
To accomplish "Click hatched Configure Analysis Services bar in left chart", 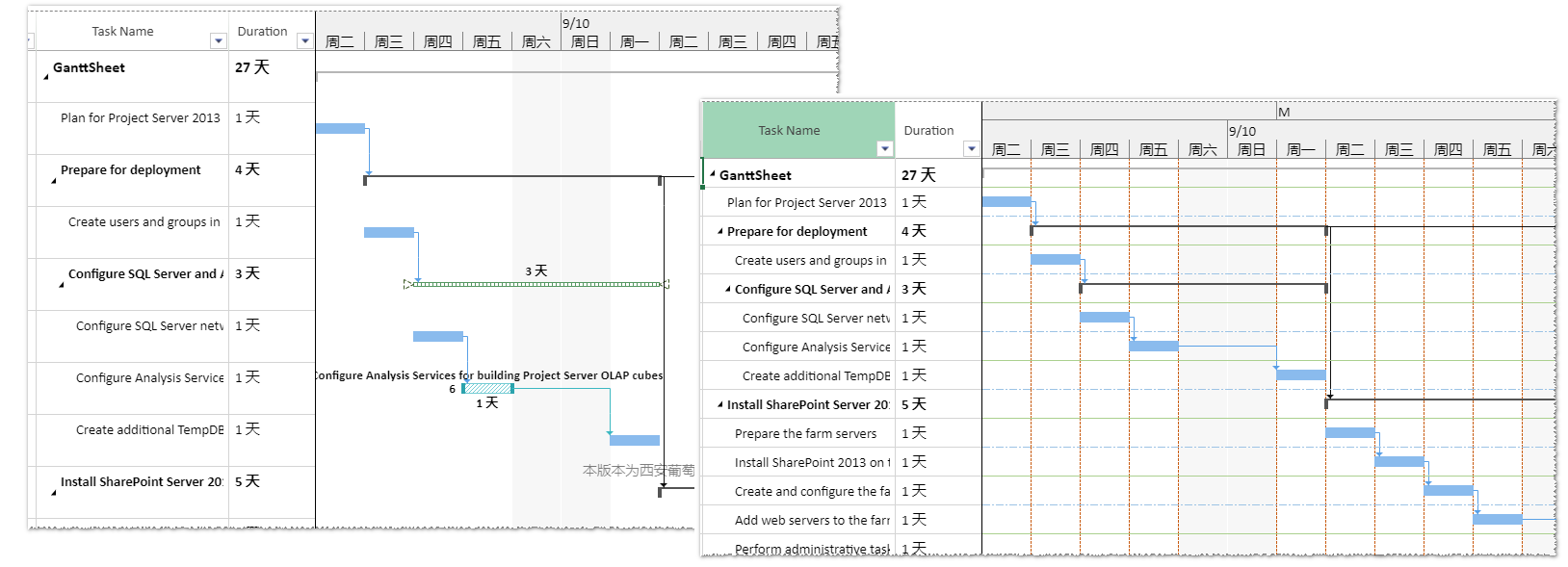I will pos(487,388).
